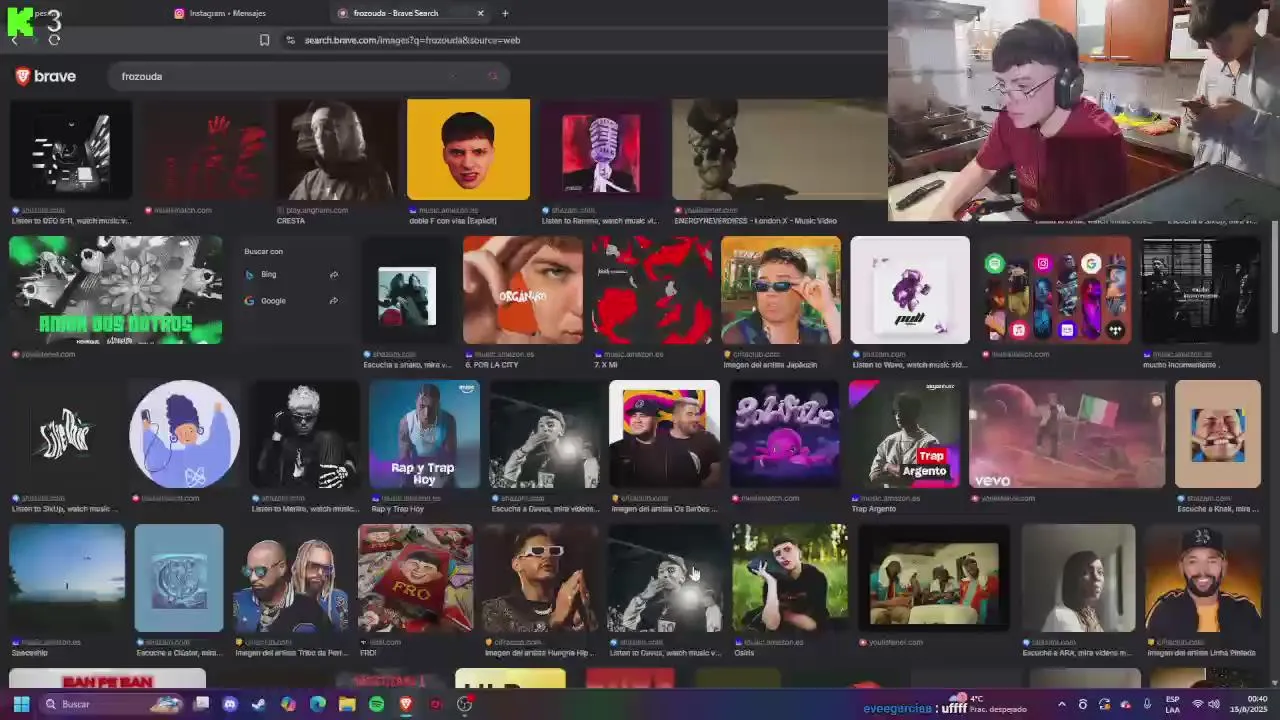Screen dimensions: 1280x720
Task: Open File Explorer from the taskbar
Action: [347, 704]
